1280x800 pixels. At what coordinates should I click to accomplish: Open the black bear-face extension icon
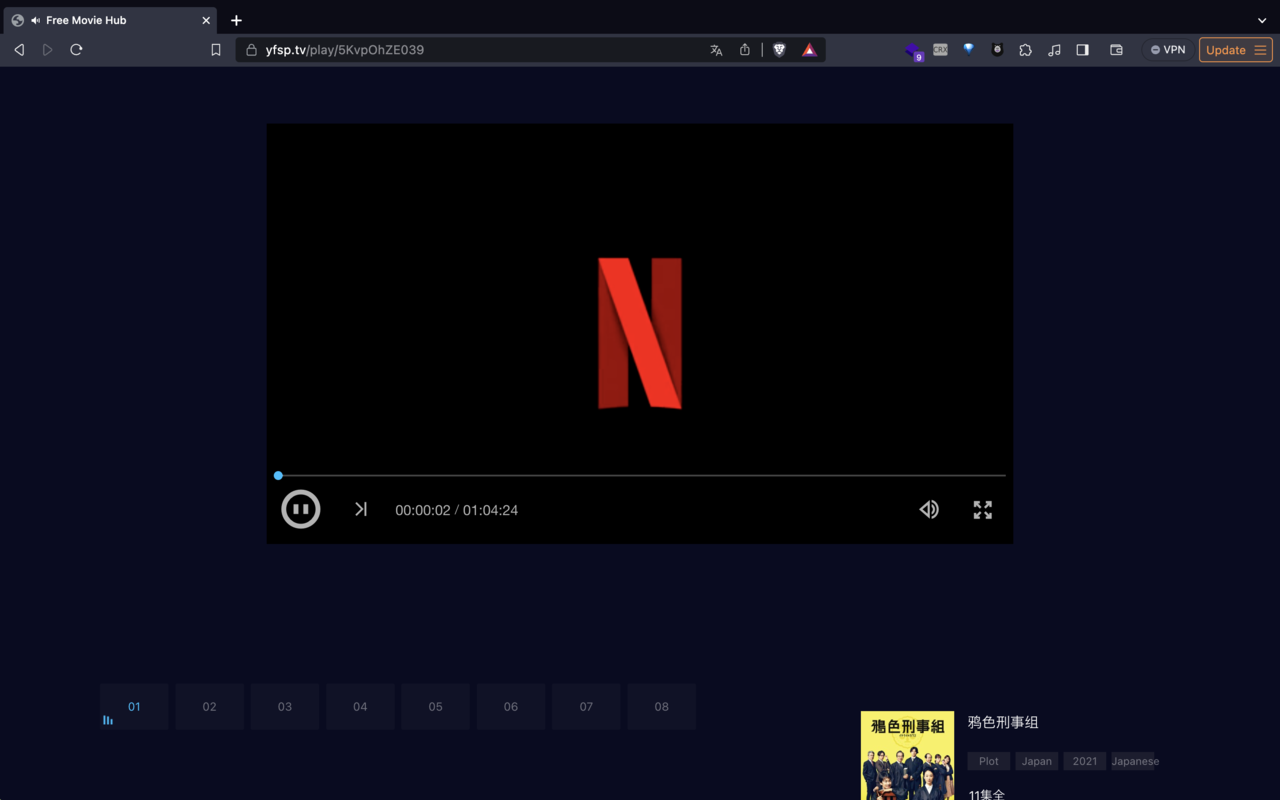tap(997, 49)
